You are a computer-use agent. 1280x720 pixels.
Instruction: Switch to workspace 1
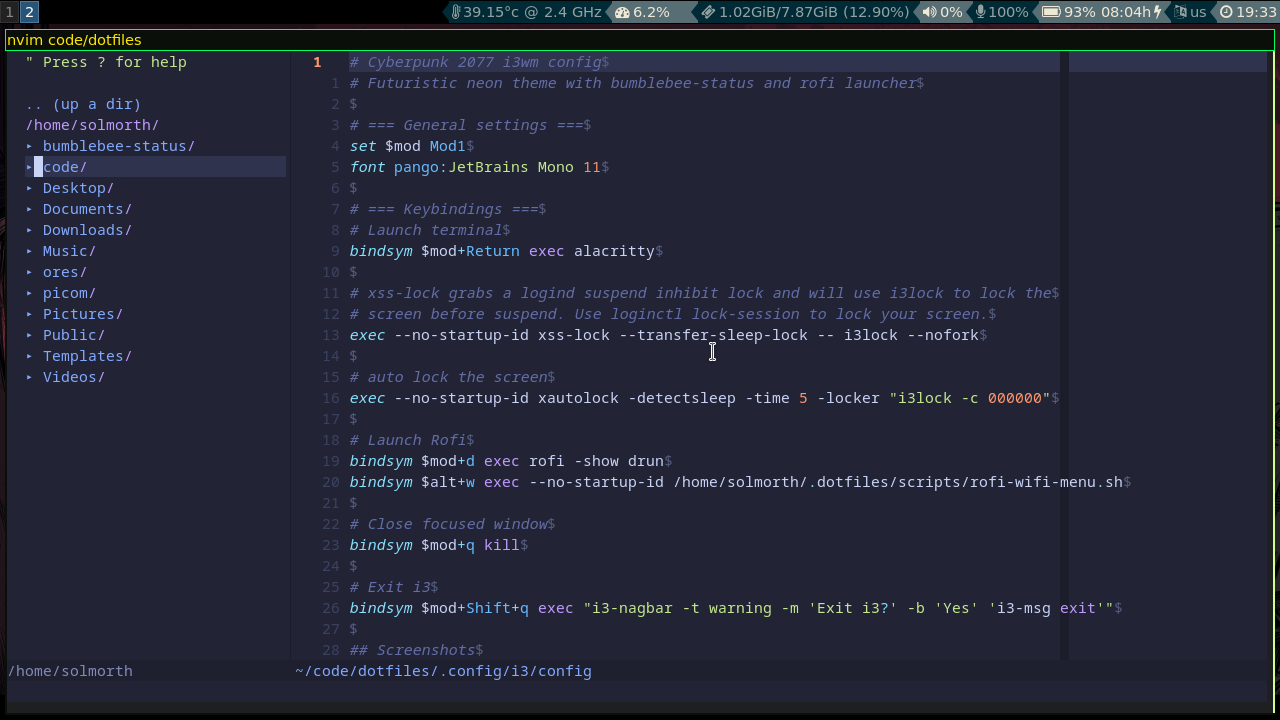(10, 12)
